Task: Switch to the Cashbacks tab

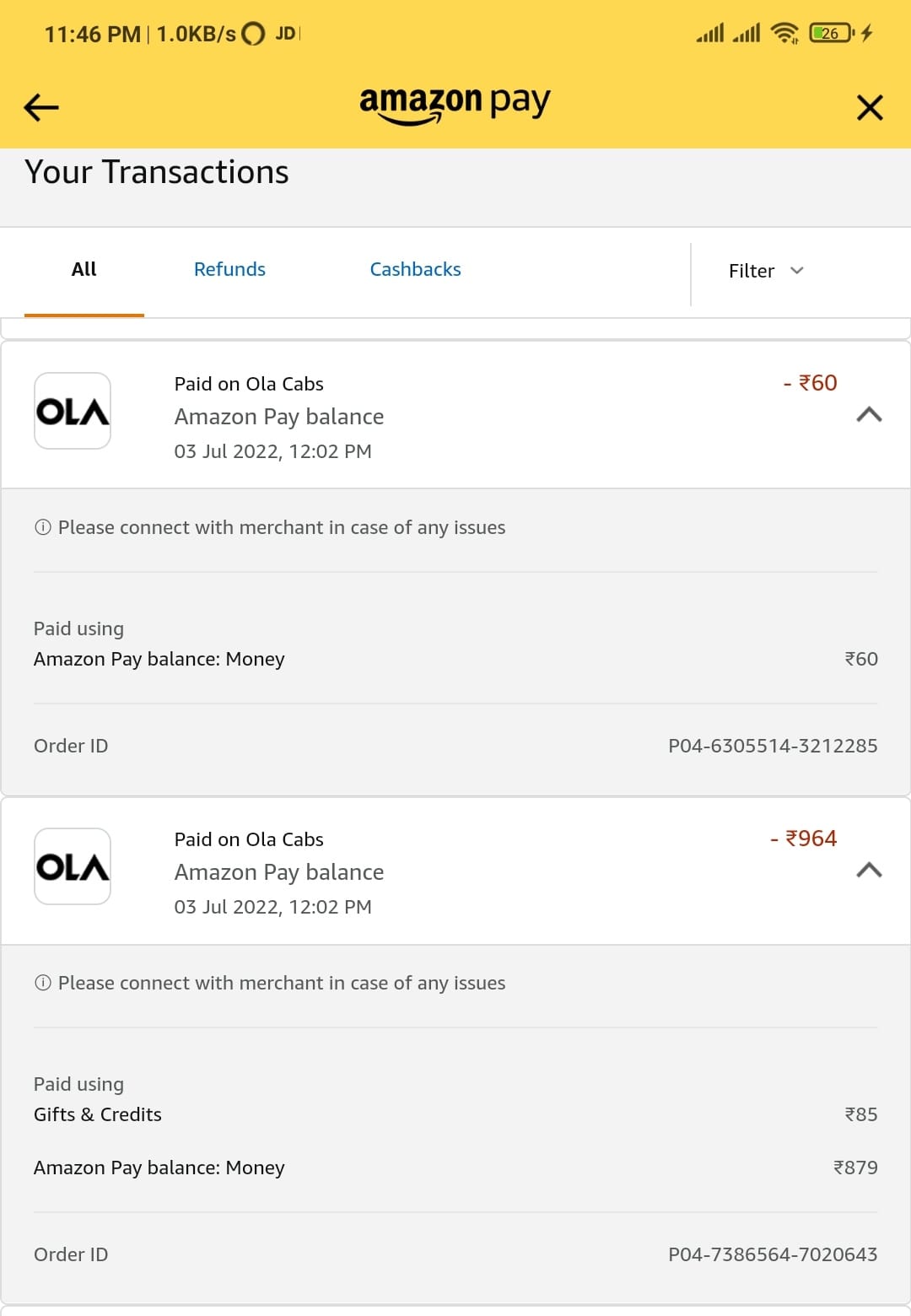Action: pyautogui.click(x=415, y=269)
